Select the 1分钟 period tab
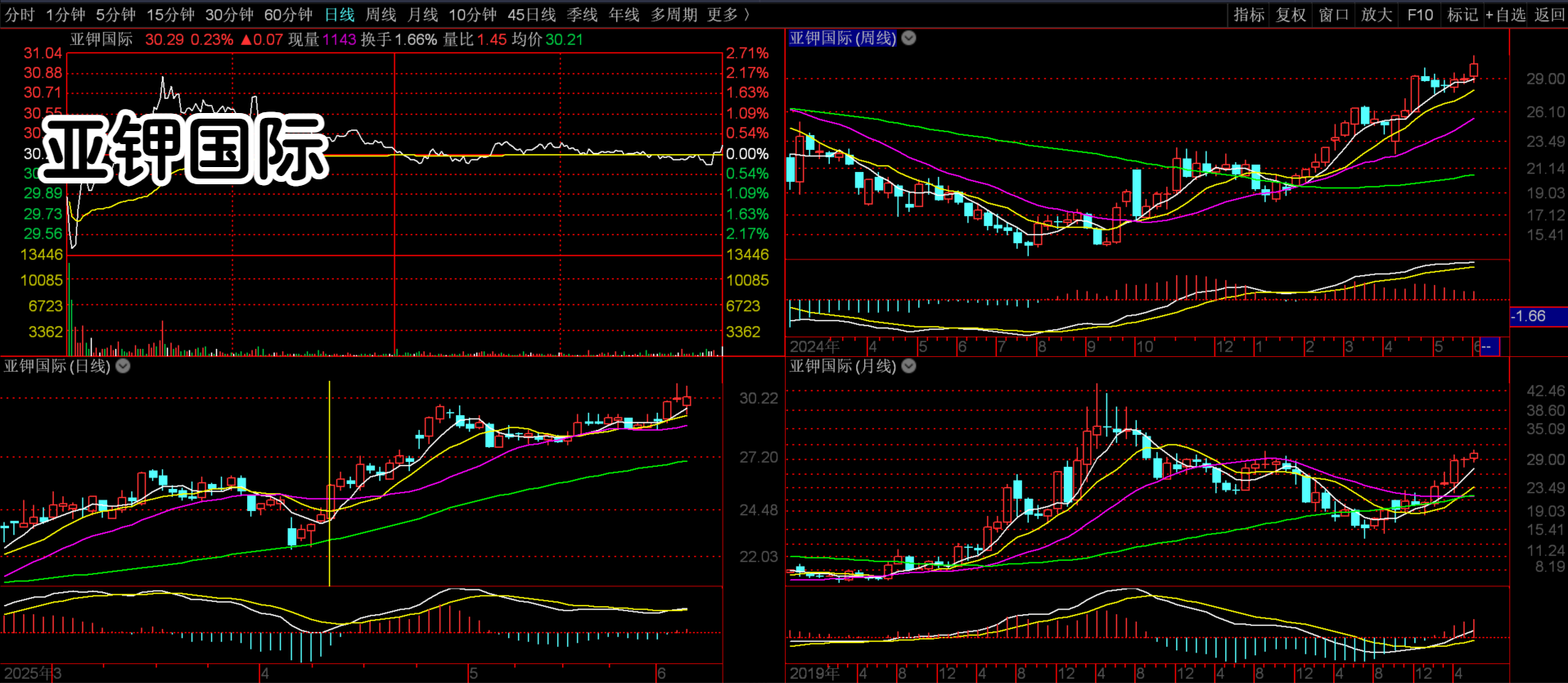The height and width of the screenshot is (683, 1568). (x=65, y=15)
